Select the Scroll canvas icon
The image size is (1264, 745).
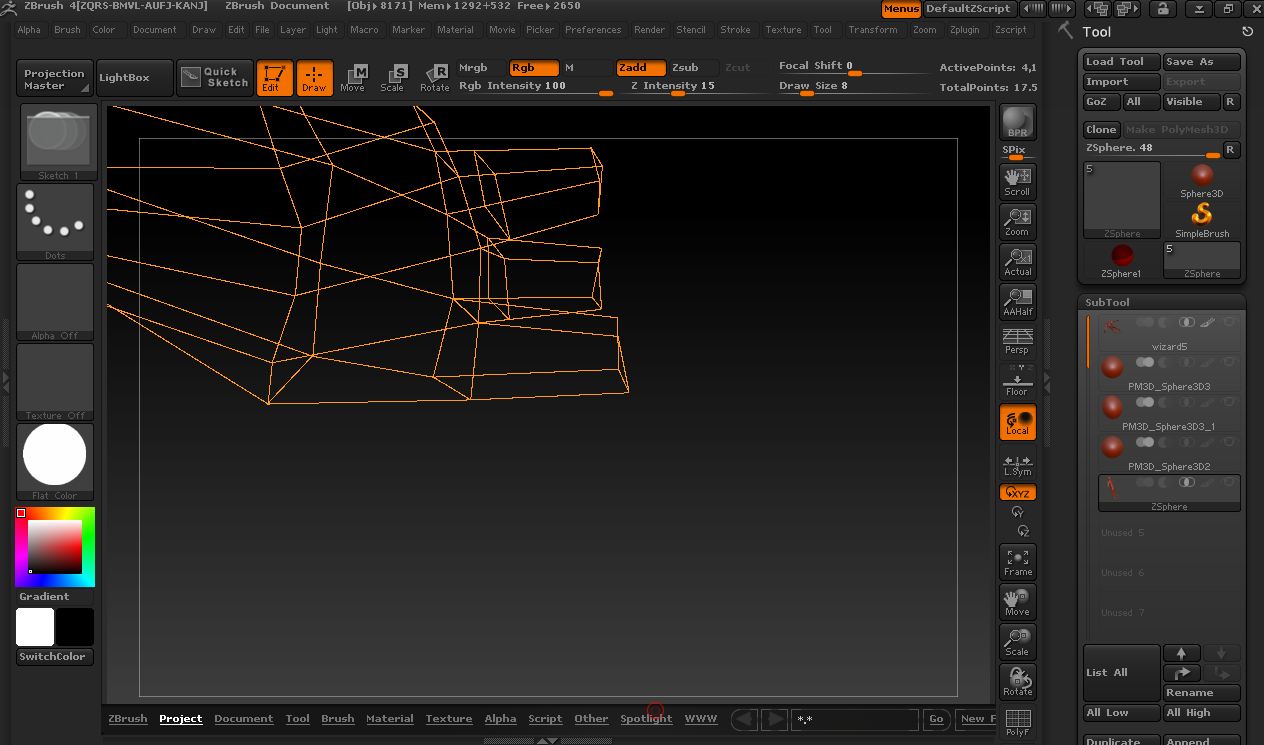point(1017,181)
